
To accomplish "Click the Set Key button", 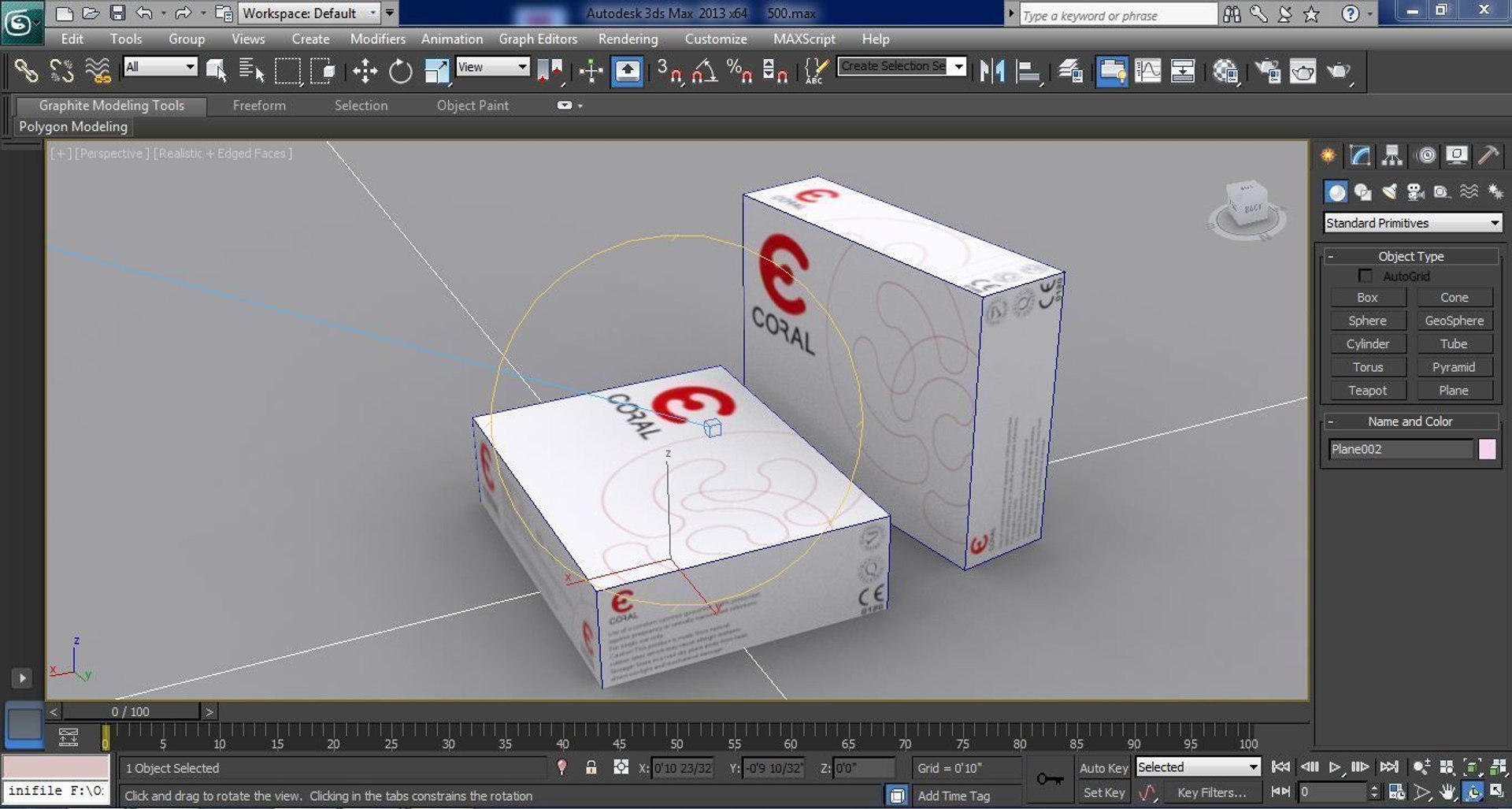I will (1103, 792).
